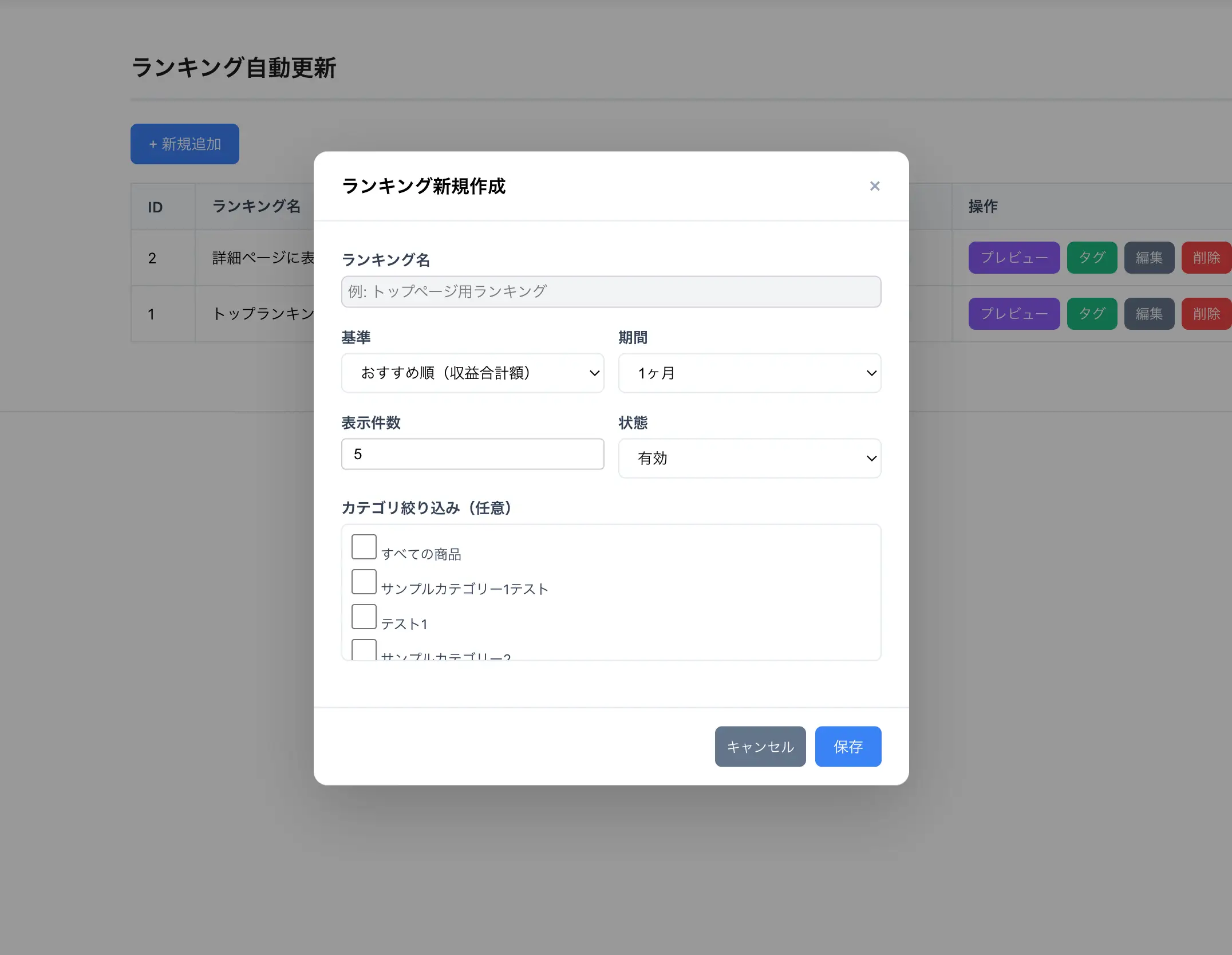Click プレビュー for ranking ID 1
Image resolution: width=1232 pixels, height=955 pixels.
[x=1014, y=314]
